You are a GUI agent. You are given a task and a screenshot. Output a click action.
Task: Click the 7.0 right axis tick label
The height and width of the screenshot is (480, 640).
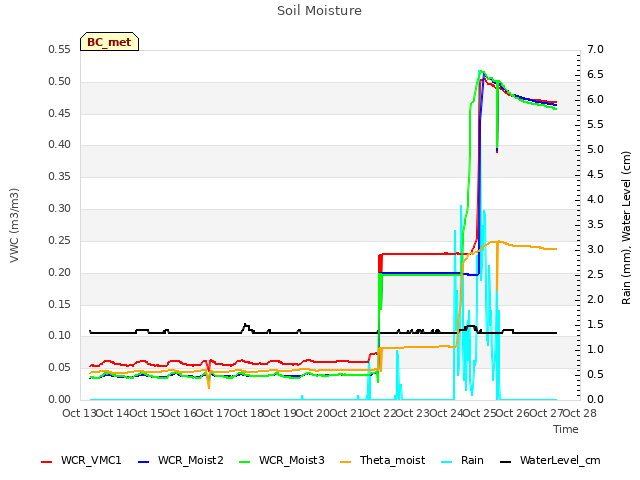(x=596, y=49)
